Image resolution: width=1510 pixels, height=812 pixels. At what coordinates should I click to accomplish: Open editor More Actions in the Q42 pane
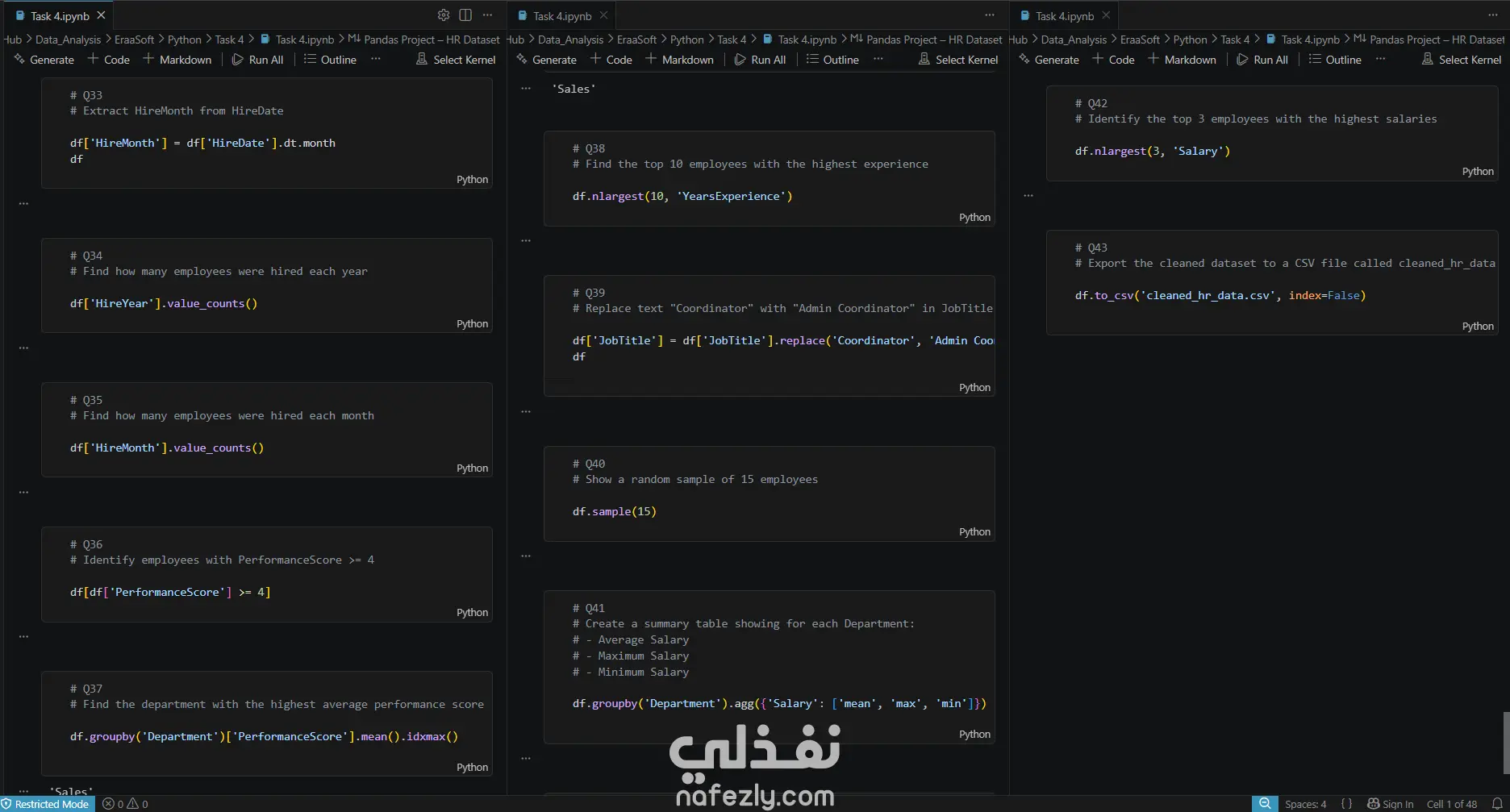(1492, 15)
